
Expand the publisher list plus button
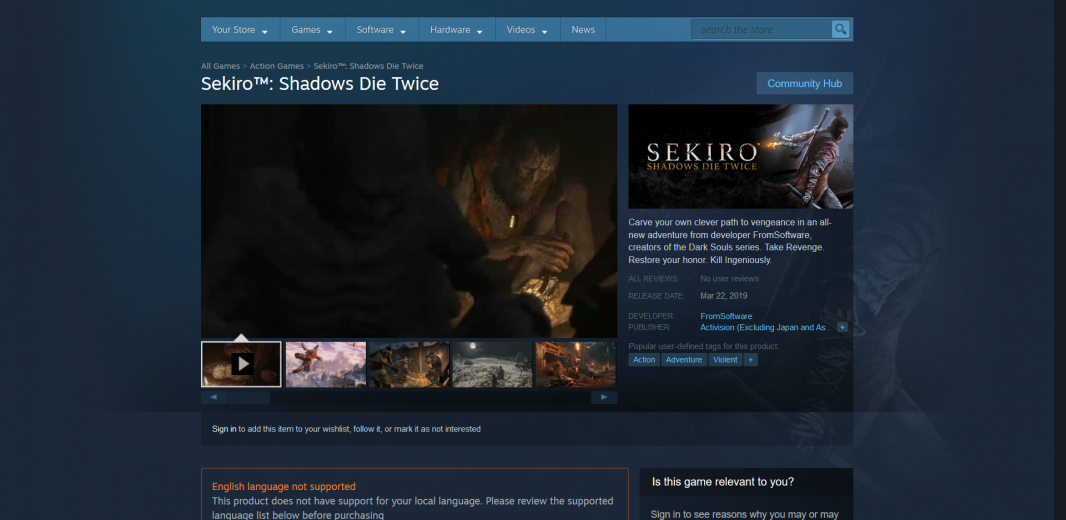click(842, 327)
